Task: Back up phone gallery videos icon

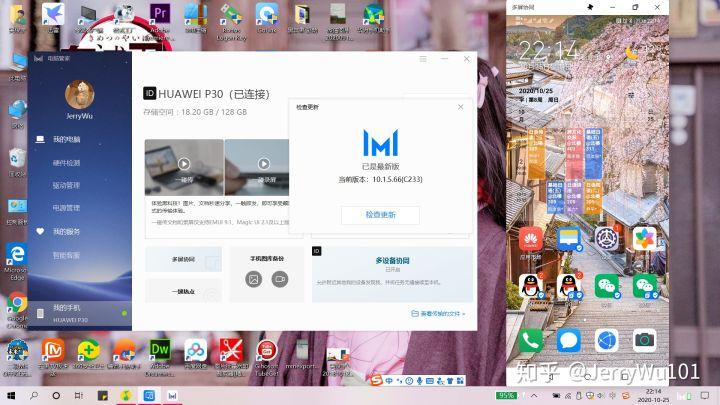Action: 280,279
